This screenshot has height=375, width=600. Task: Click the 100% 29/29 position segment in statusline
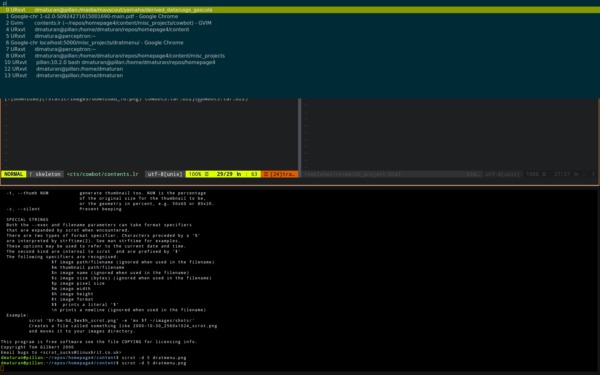click(x=223, y=174)
